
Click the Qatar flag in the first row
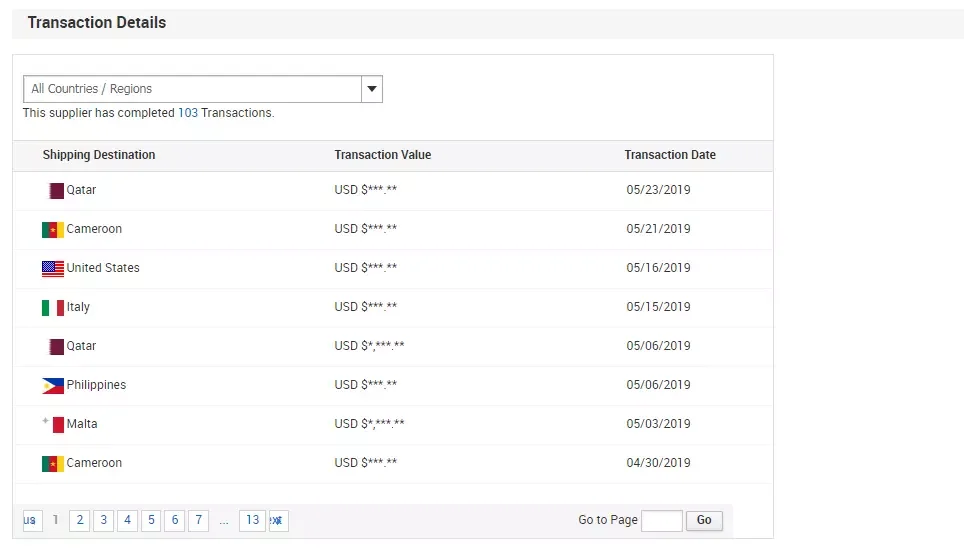56,190
